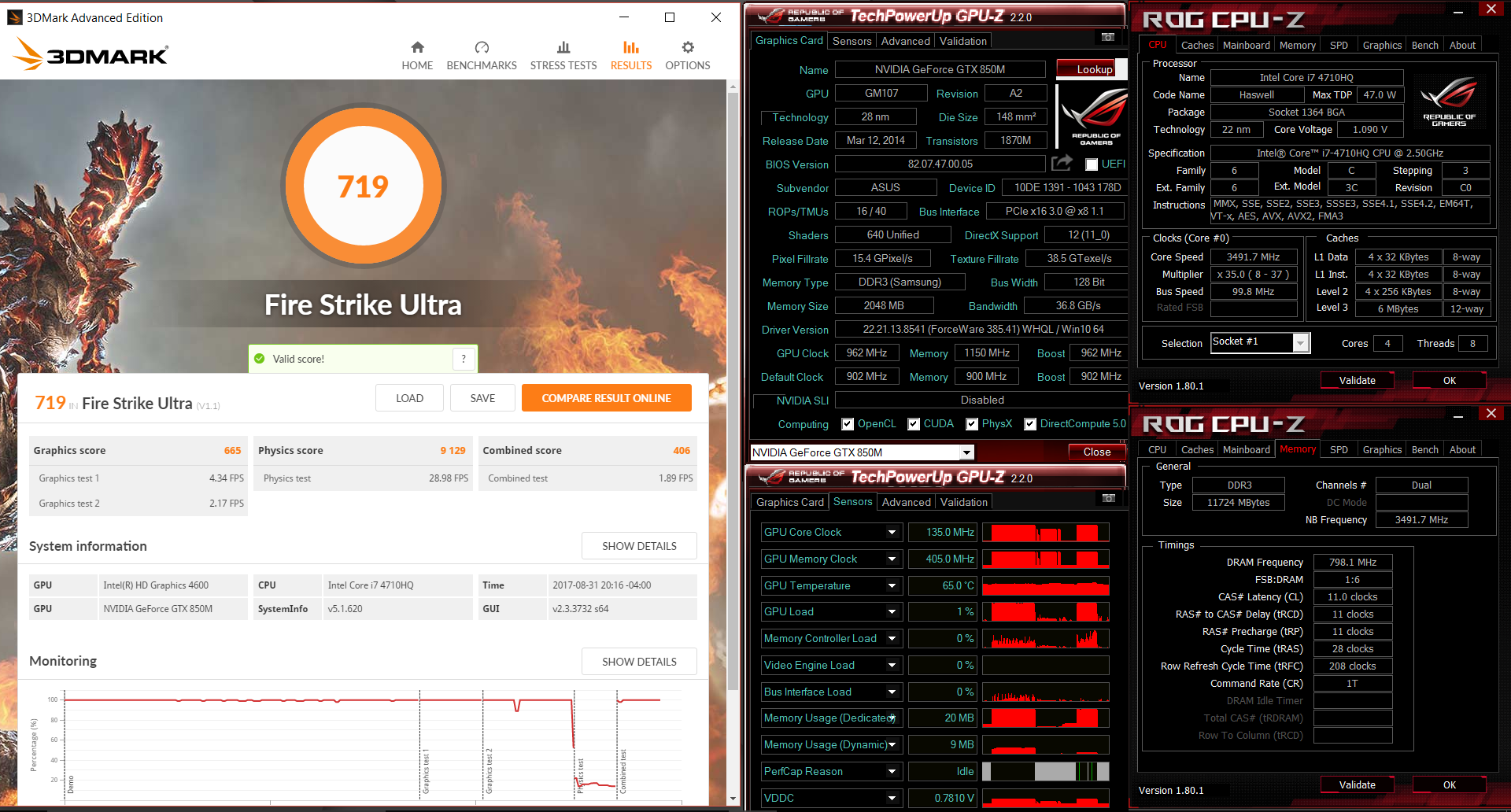Expand the VDDC sensor dropdown
Viewport: 1511px width, 812px height.
pyautogui.click(x=892, y=799)
